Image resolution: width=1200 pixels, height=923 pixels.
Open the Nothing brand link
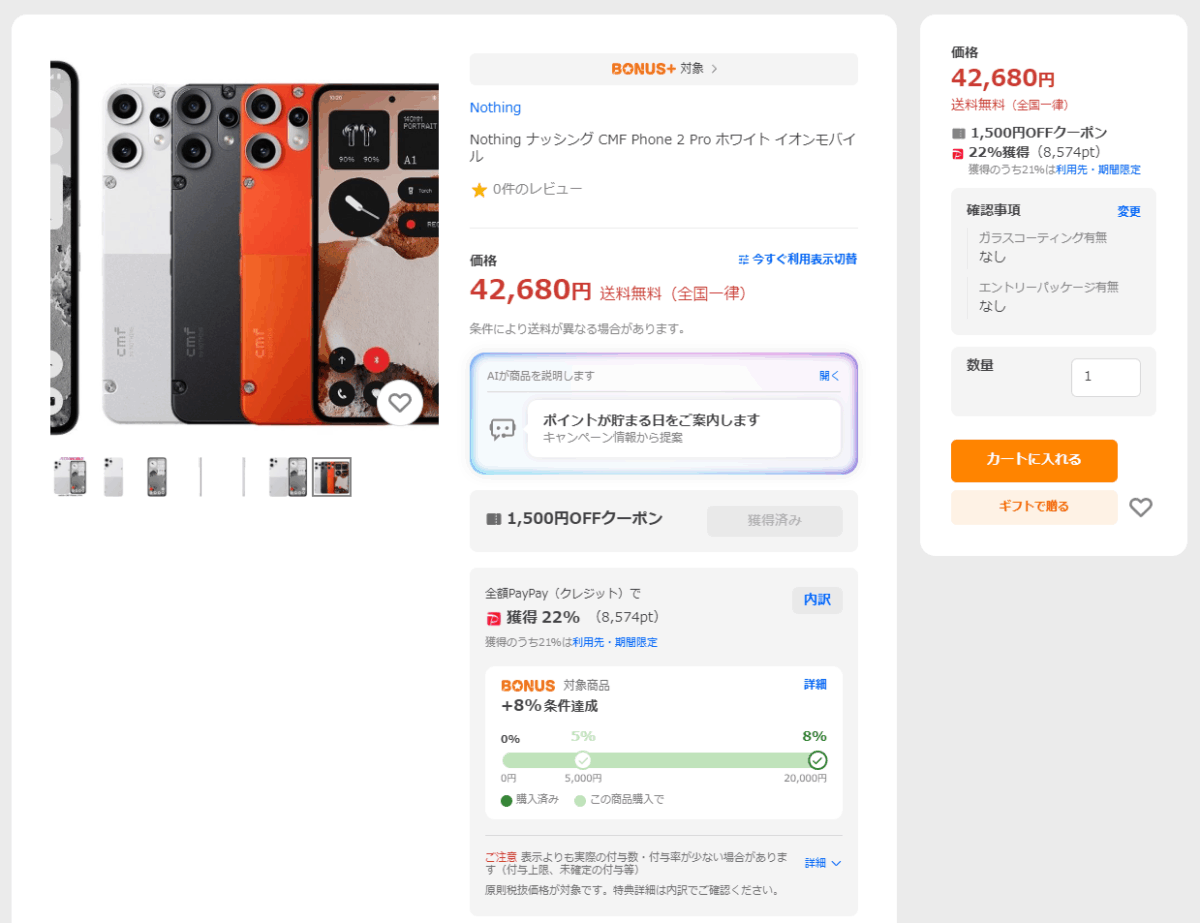[x=495, y=108]
